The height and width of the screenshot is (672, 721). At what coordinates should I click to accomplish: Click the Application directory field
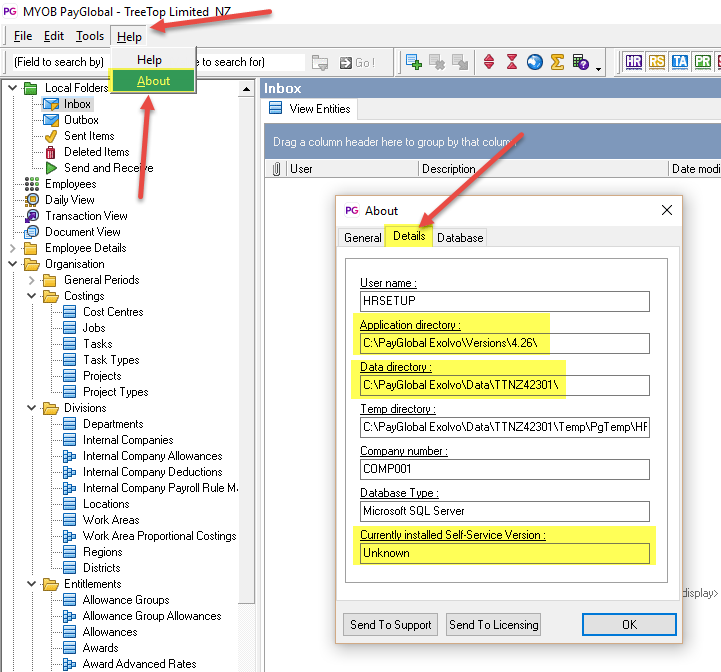click(x=504, y=343)
